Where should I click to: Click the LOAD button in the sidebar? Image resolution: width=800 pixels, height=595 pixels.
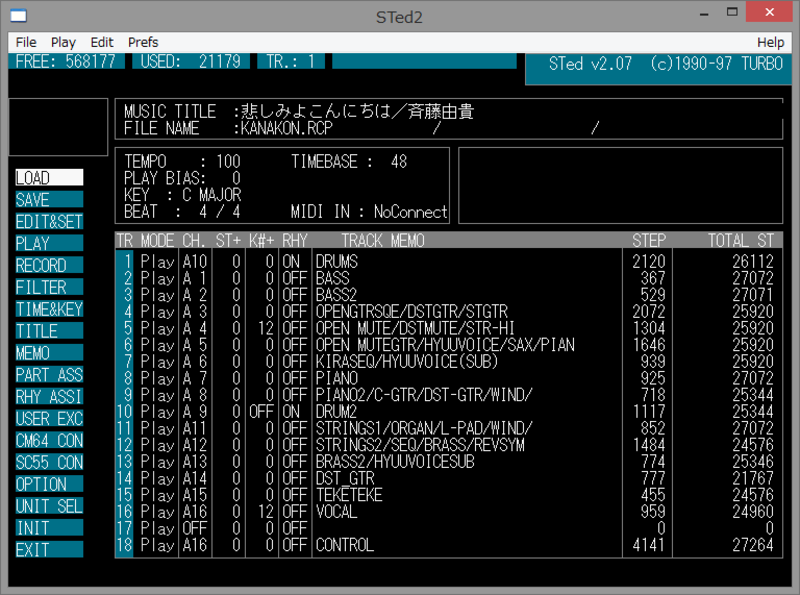pyautogui.click(x=49, y=178)
